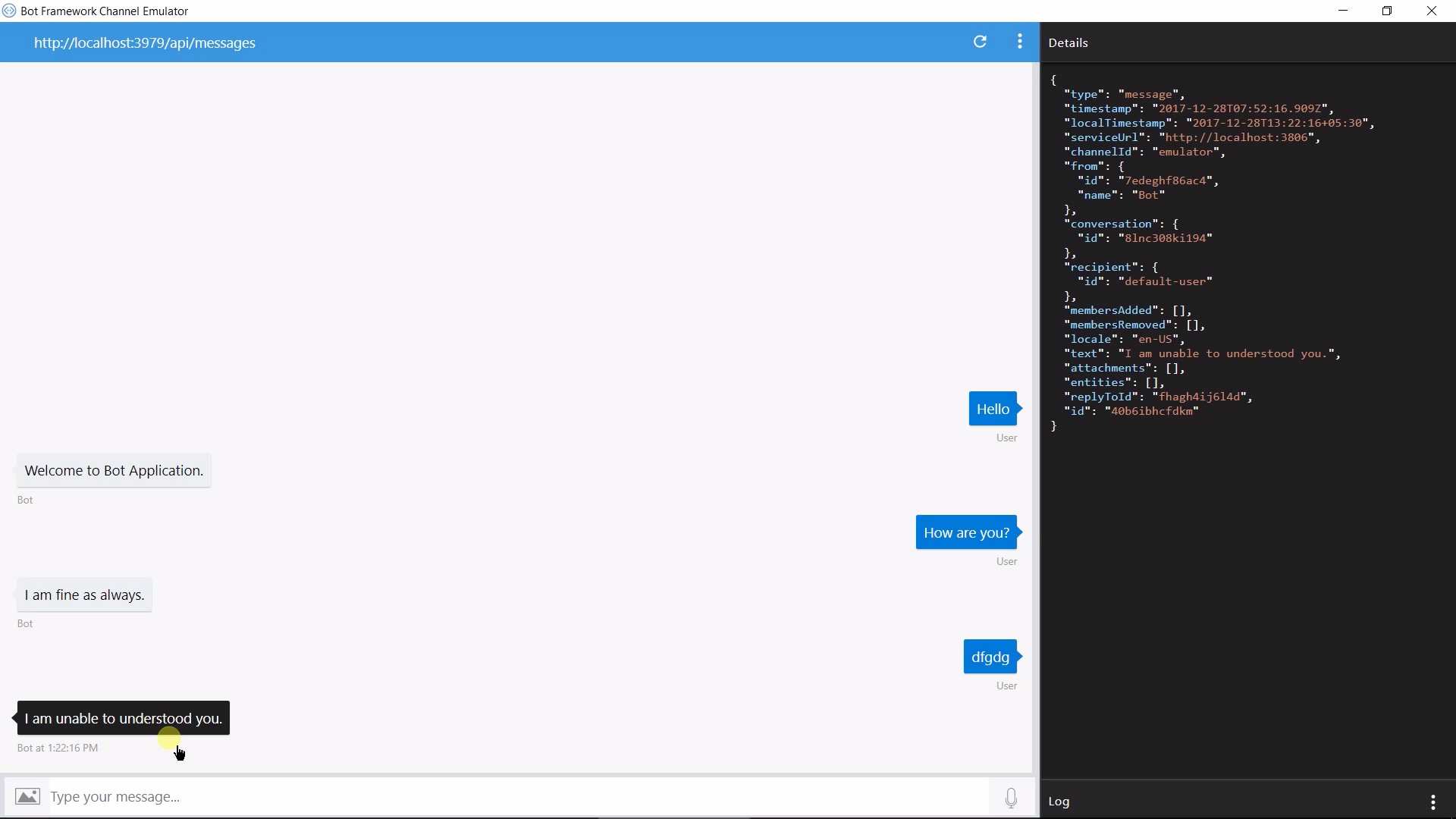The image size is (1456, 819).
Task: Click the Bot Framework Emulator icon in the title bar
Action: [9, 11]
